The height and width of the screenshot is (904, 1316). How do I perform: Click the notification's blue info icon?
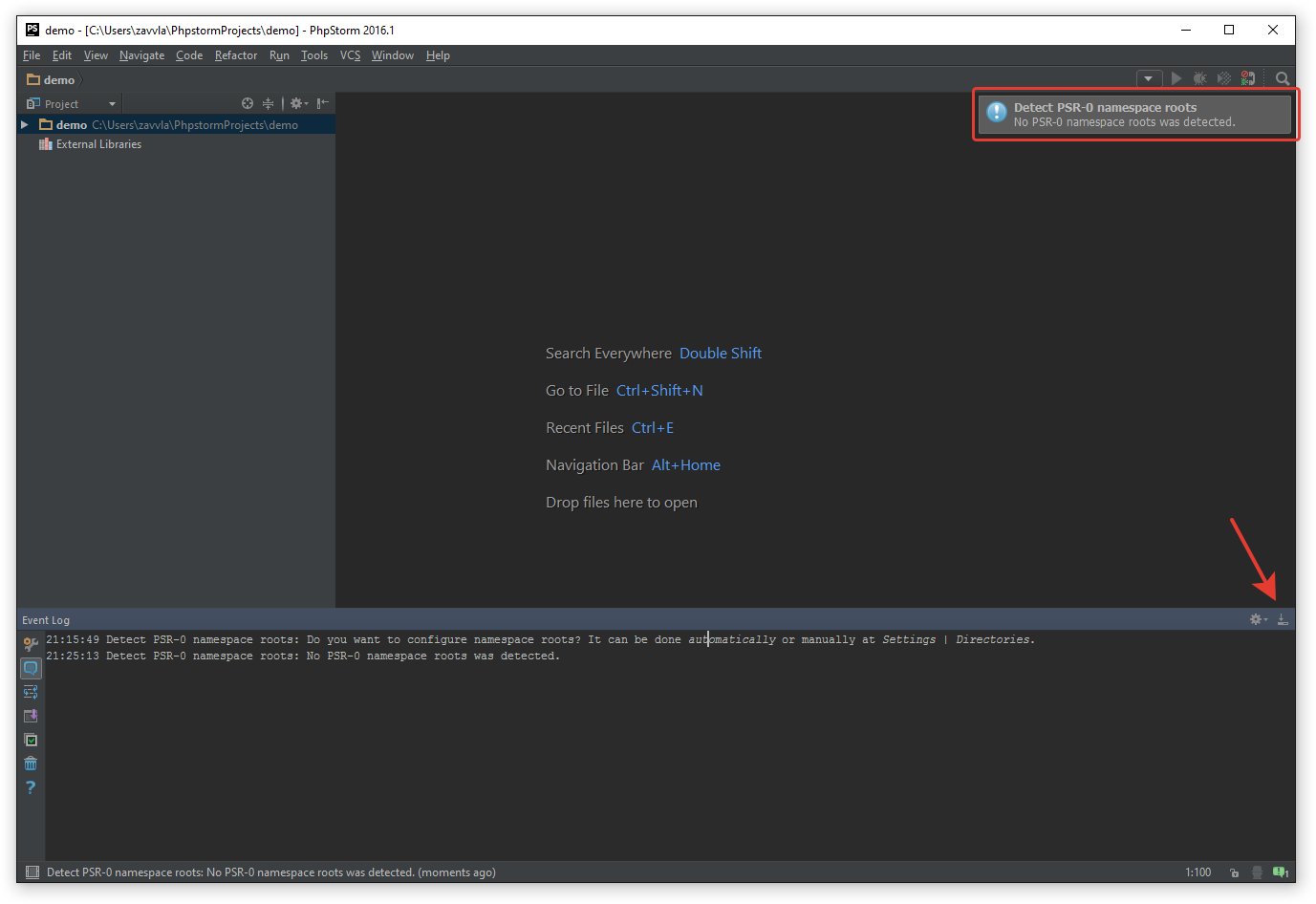coord(997,113)
